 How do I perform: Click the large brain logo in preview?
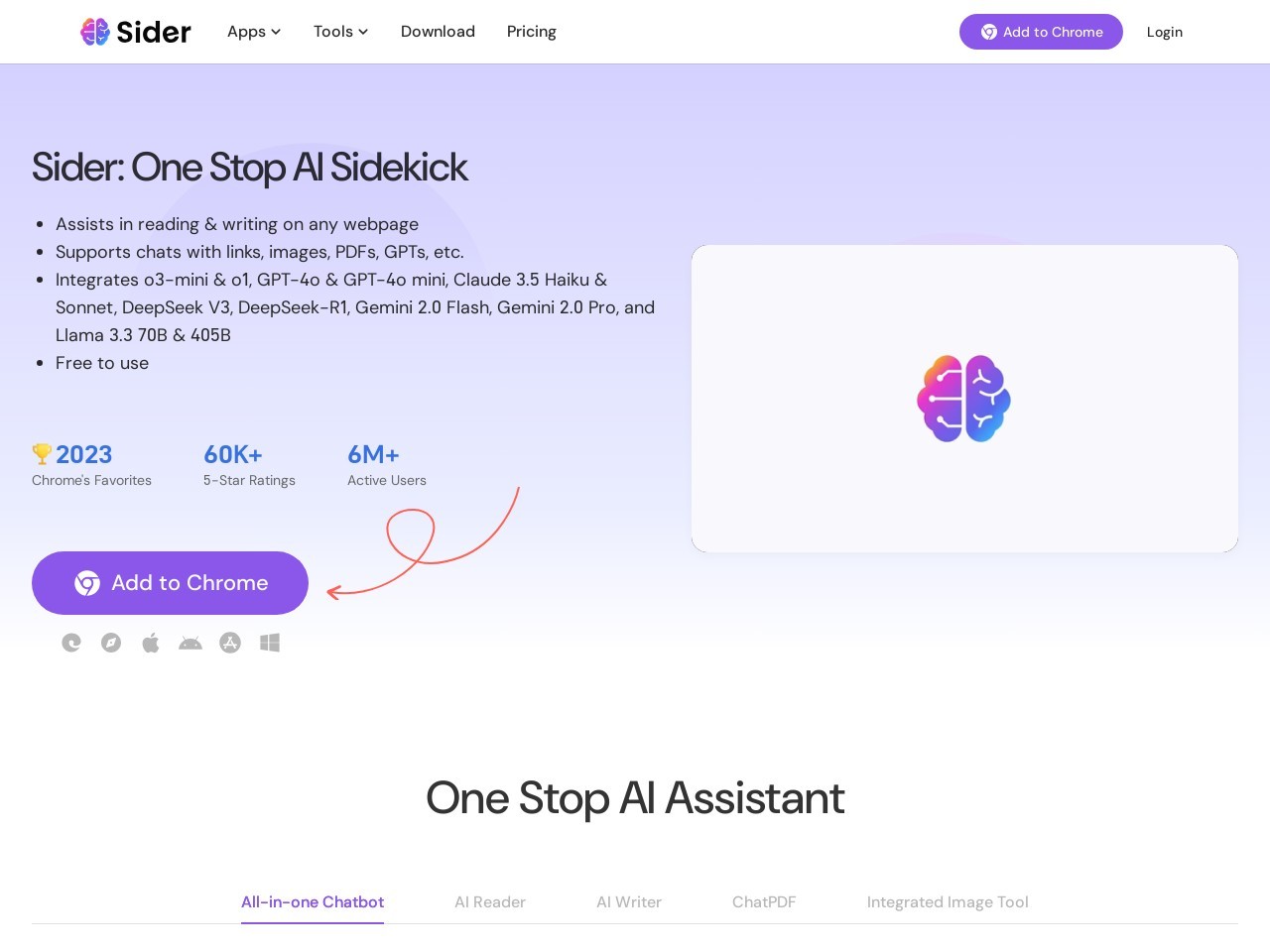click(963, 399)
